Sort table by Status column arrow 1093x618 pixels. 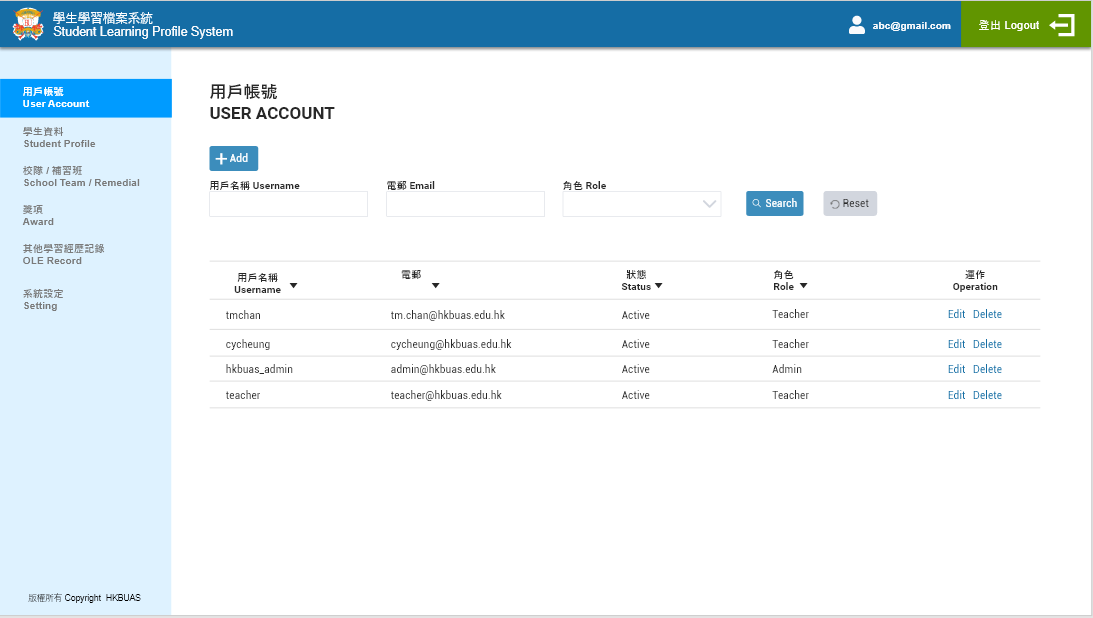[x=658, y=286]
